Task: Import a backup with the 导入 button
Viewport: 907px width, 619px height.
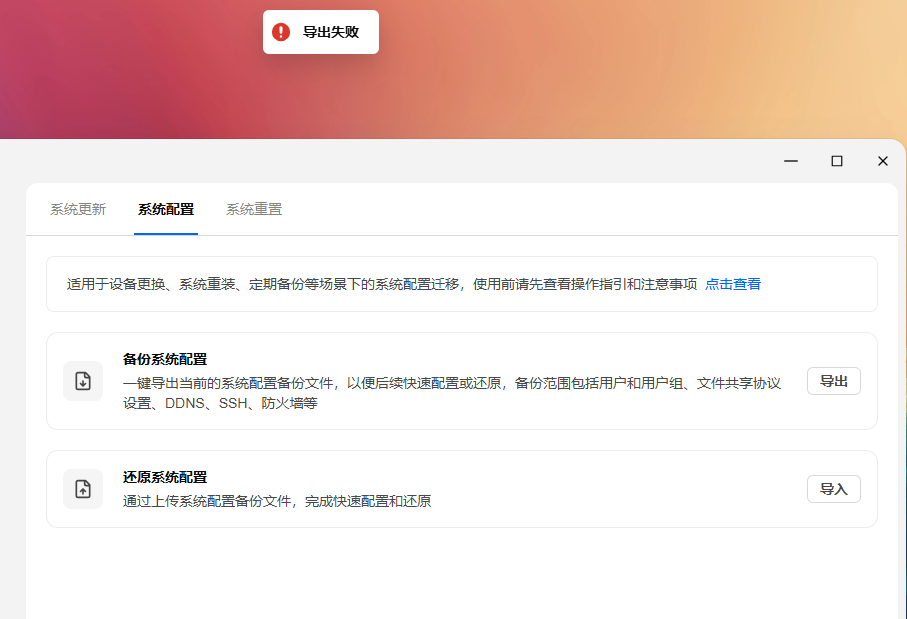Action: pyautogui.click(x=834, y=489)
